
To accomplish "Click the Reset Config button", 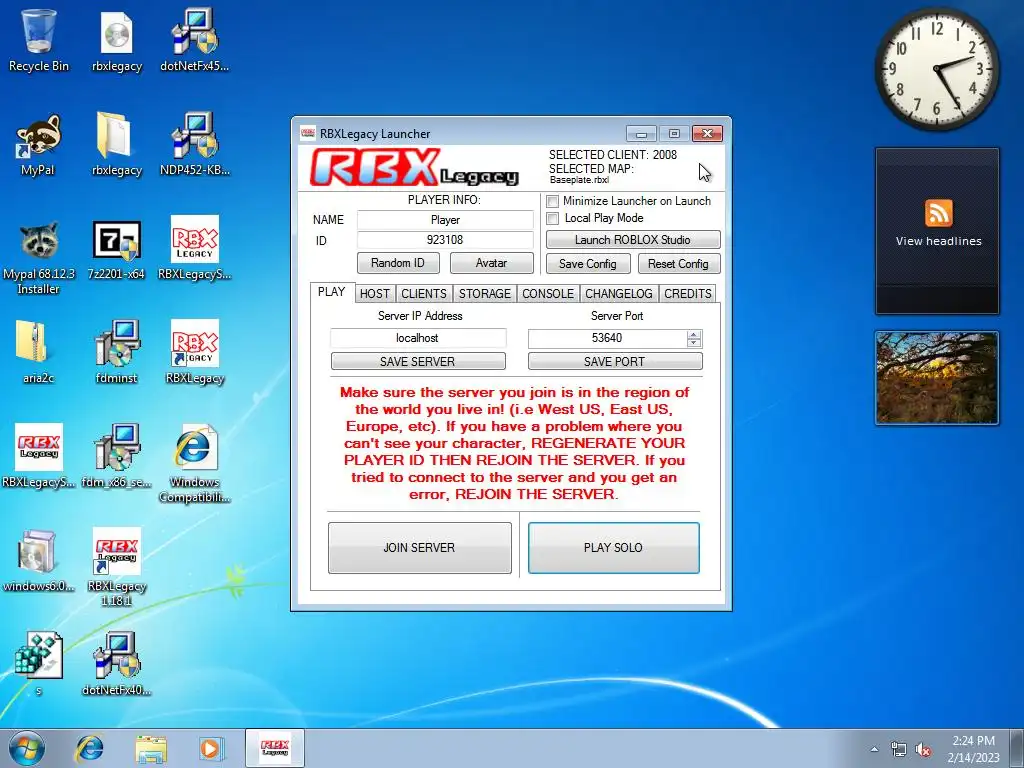I will [678, 264].
